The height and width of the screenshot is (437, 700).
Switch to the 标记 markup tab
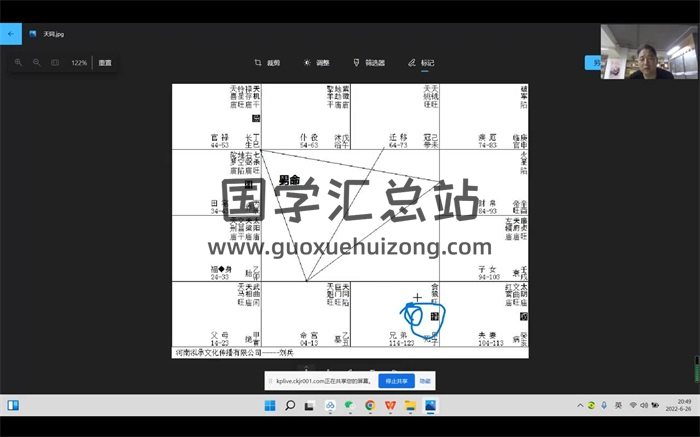[x=421, y=63]
